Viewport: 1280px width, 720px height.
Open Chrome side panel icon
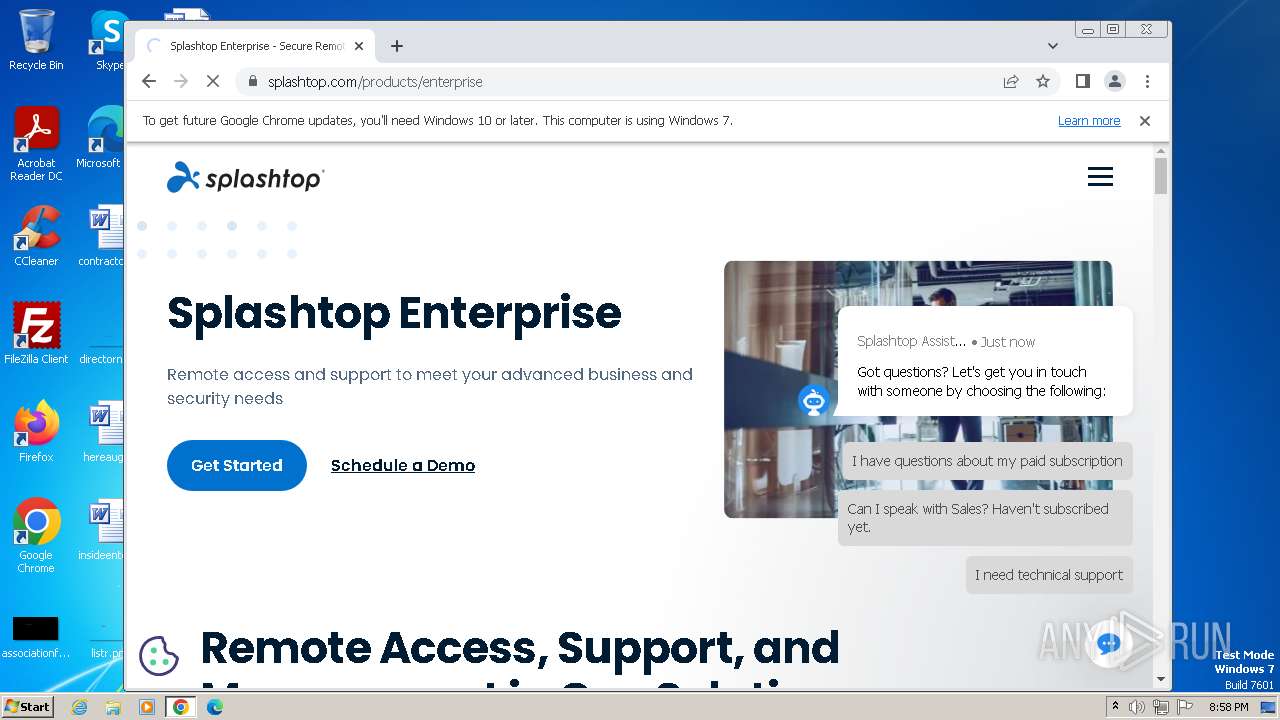[1082, 81]
